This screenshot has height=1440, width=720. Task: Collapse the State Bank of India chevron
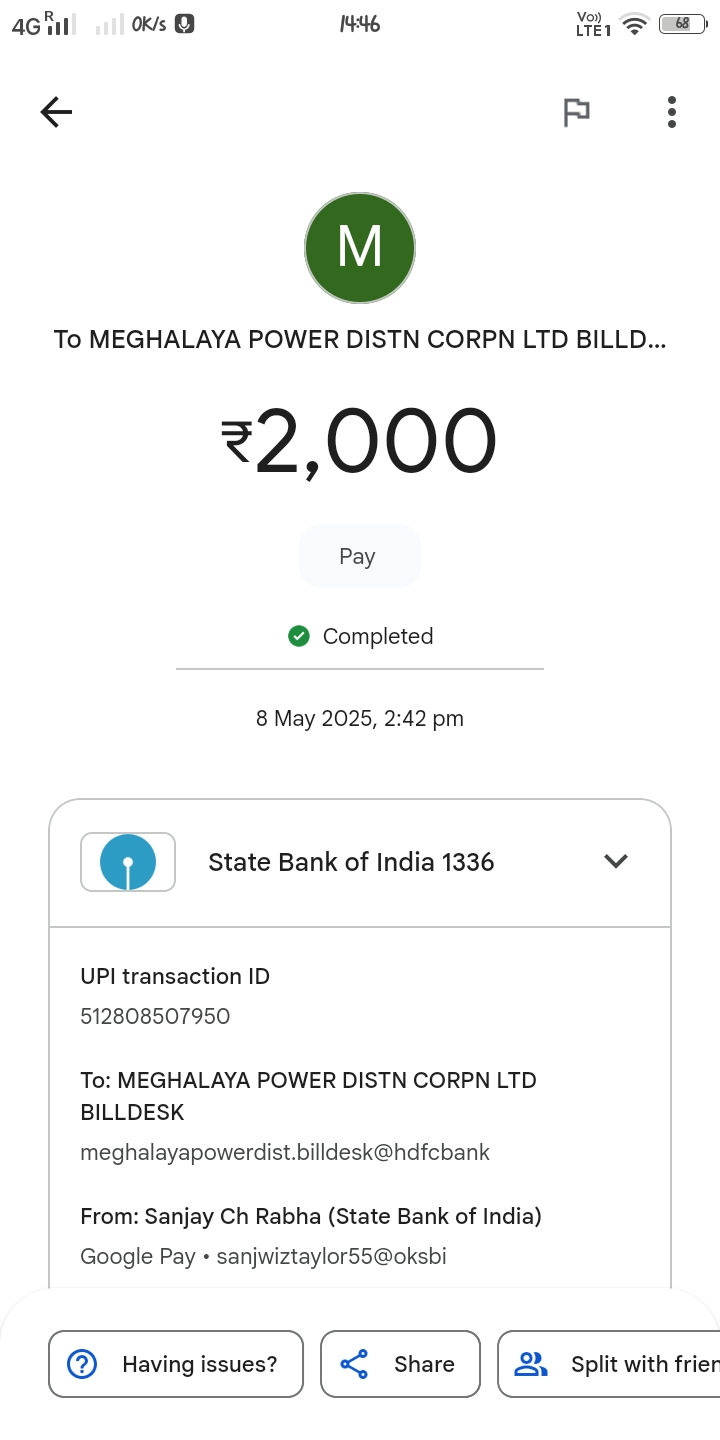tap(616, 861)
